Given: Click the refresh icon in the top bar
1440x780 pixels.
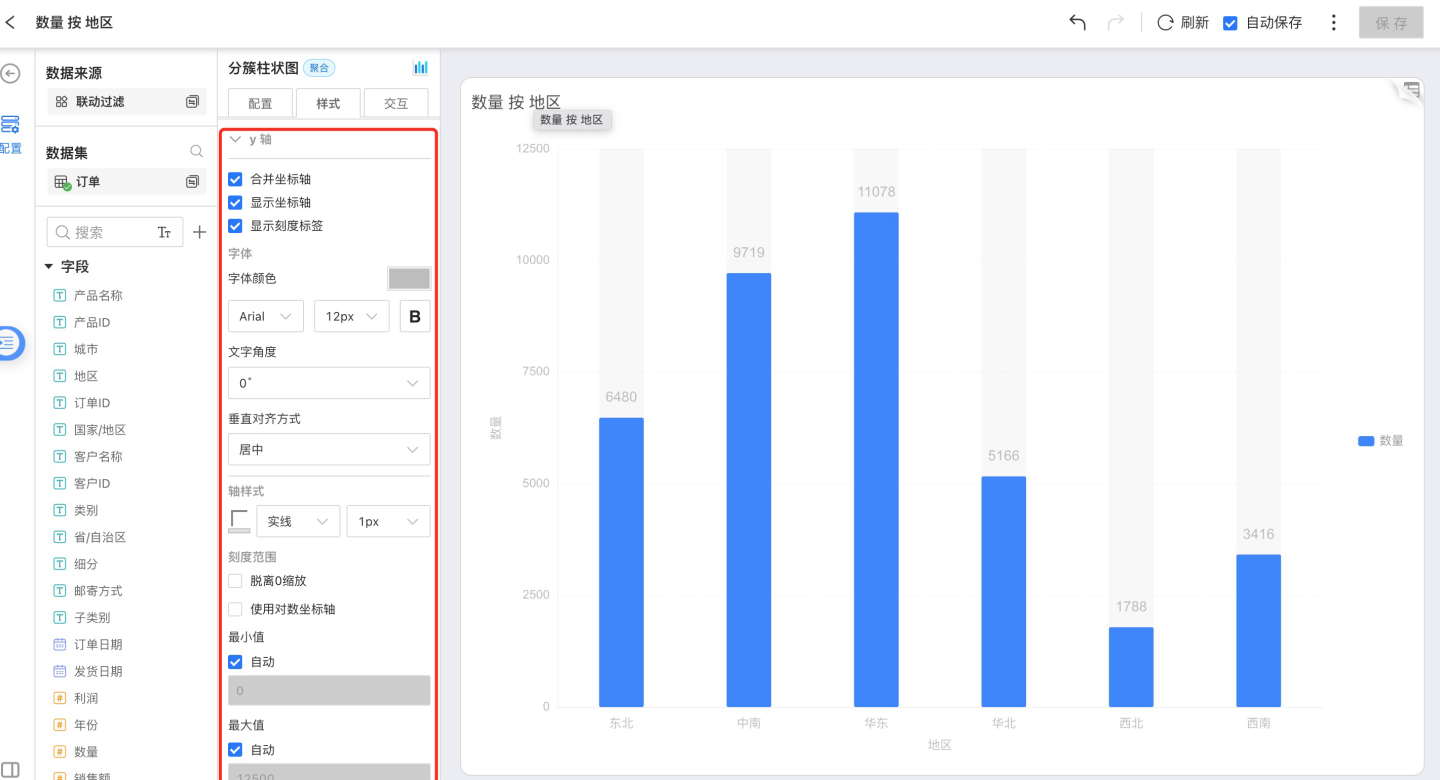Looking at the screenshot, I should click(1165, 22).
